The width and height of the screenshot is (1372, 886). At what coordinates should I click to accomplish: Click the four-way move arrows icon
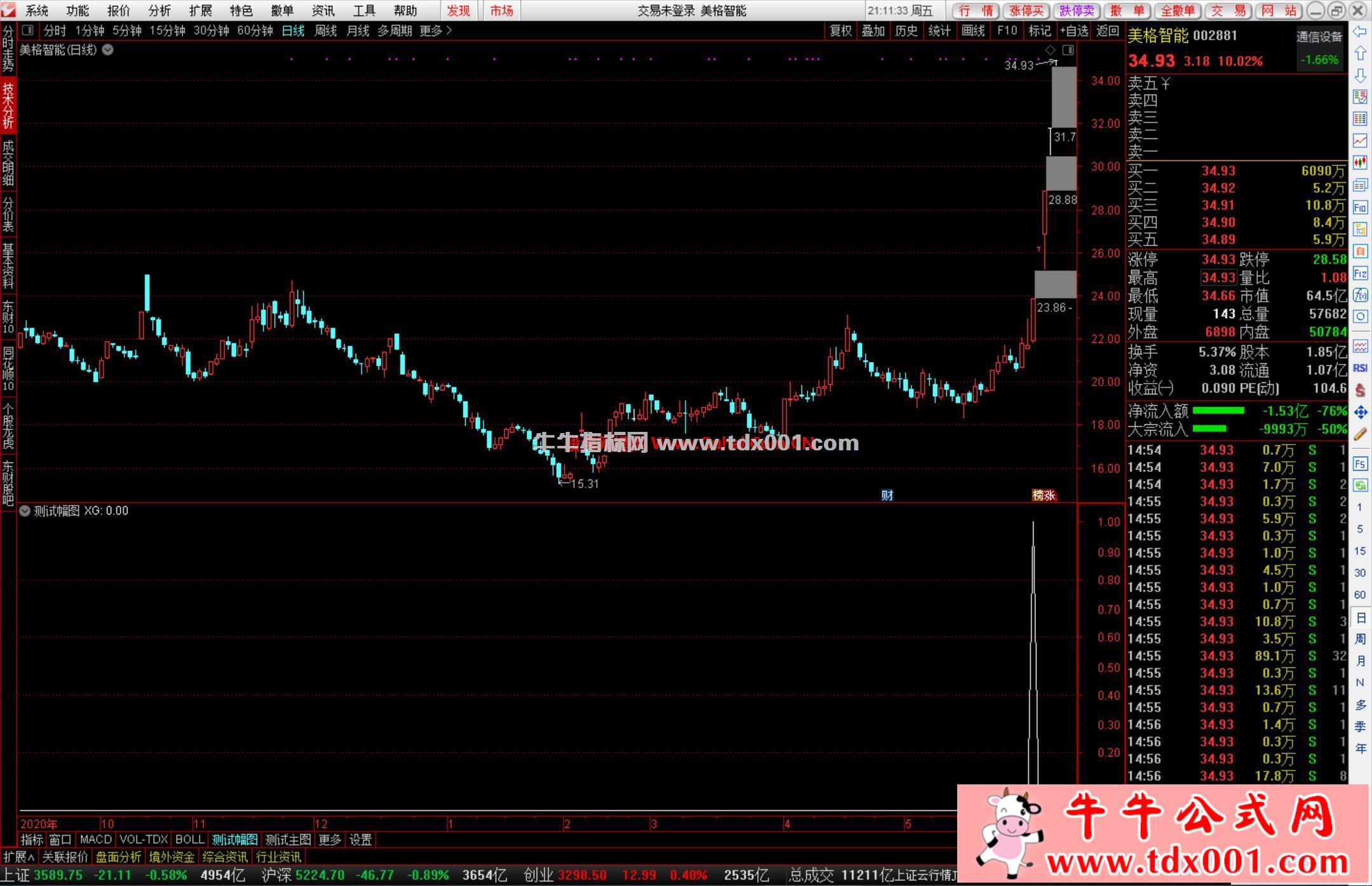point(1360,412)
